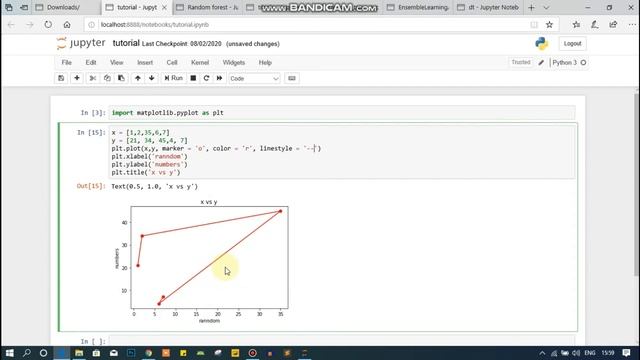This screenshot has height=360, width=640.
Task: Interrupt the kernel with stop icon
Action: pyautogui.click(x=193, y=78)
